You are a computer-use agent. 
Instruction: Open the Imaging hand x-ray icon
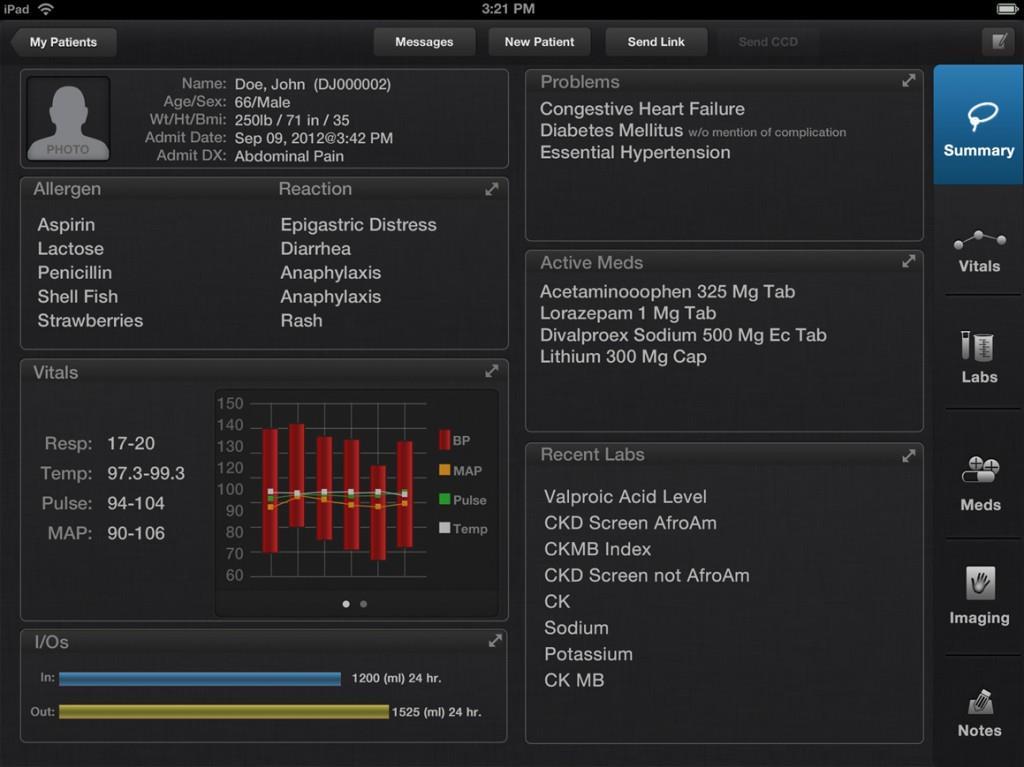tap(980, 583)
